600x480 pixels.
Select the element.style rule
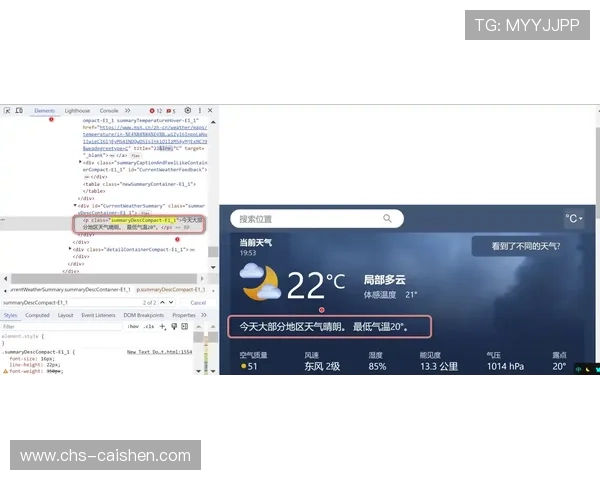pyautogui.click(x=23, y=336)
